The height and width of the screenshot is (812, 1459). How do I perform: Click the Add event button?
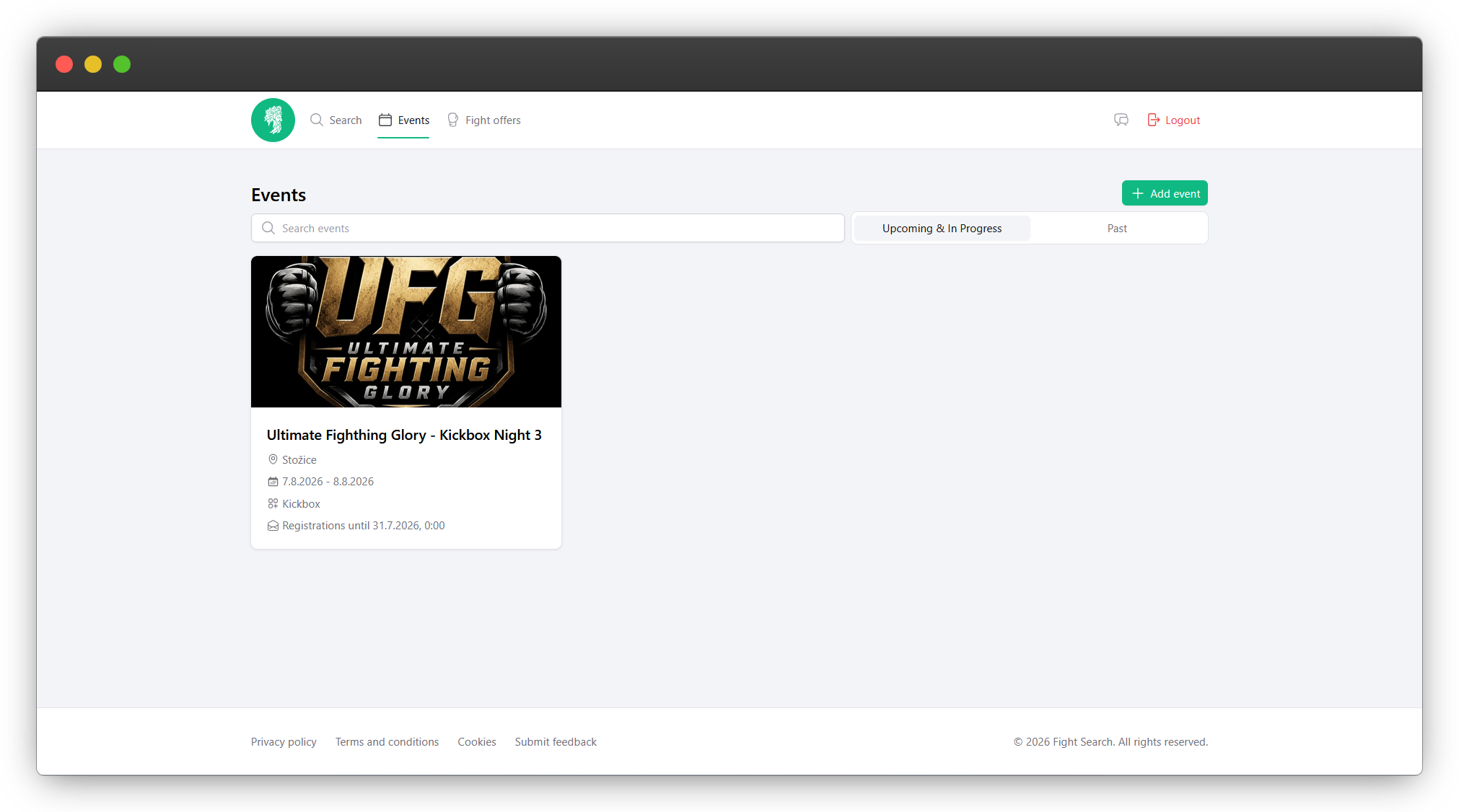(x=1165, y=193)
